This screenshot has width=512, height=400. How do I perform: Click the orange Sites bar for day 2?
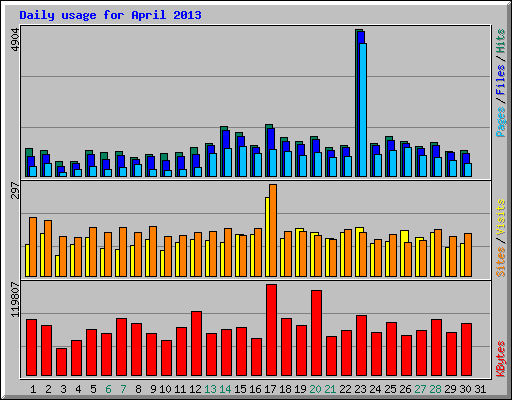[x=48, y=248]
